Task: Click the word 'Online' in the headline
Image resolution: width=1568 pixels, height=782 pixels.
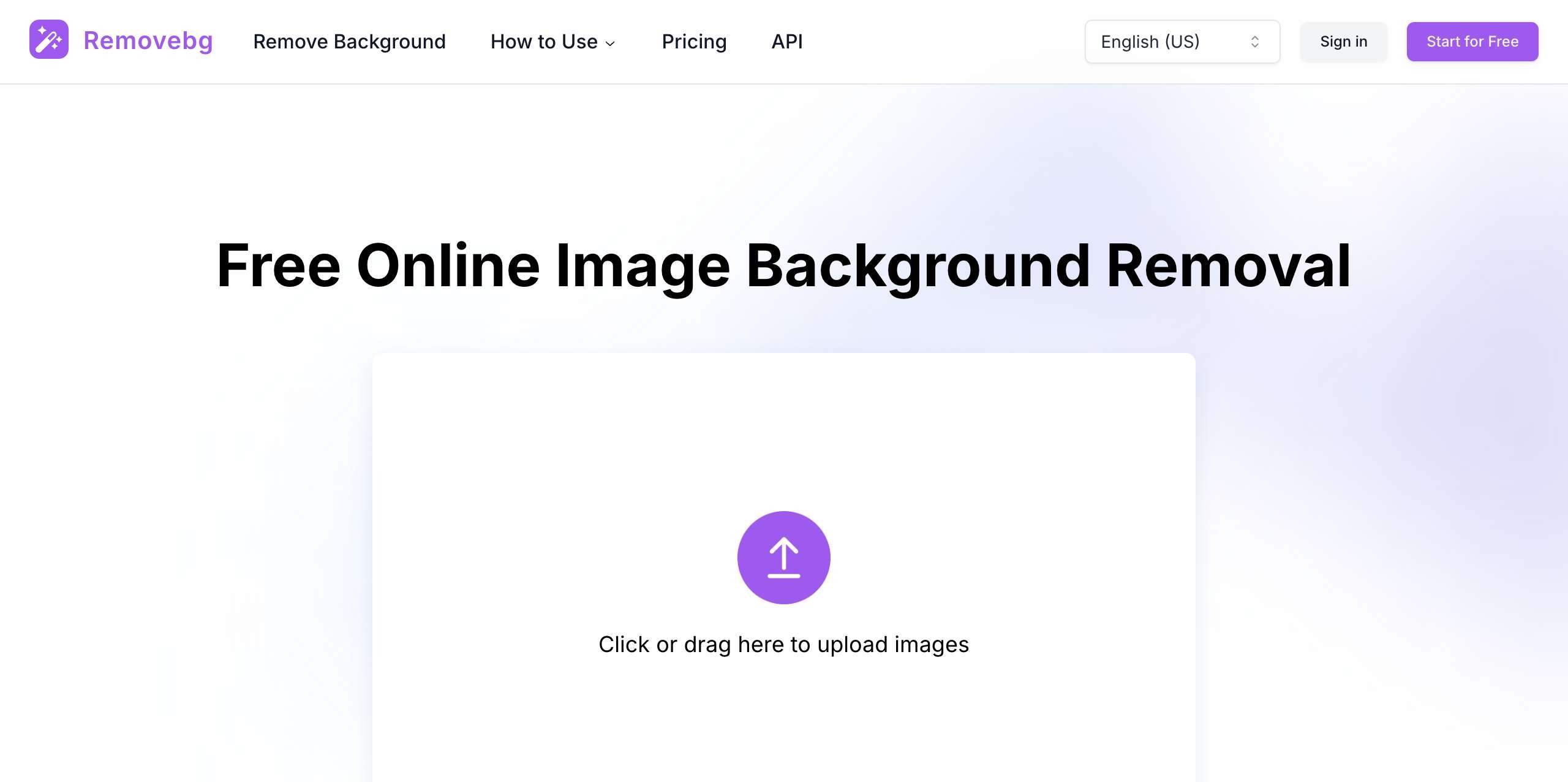Action: [x=448, y=266]
